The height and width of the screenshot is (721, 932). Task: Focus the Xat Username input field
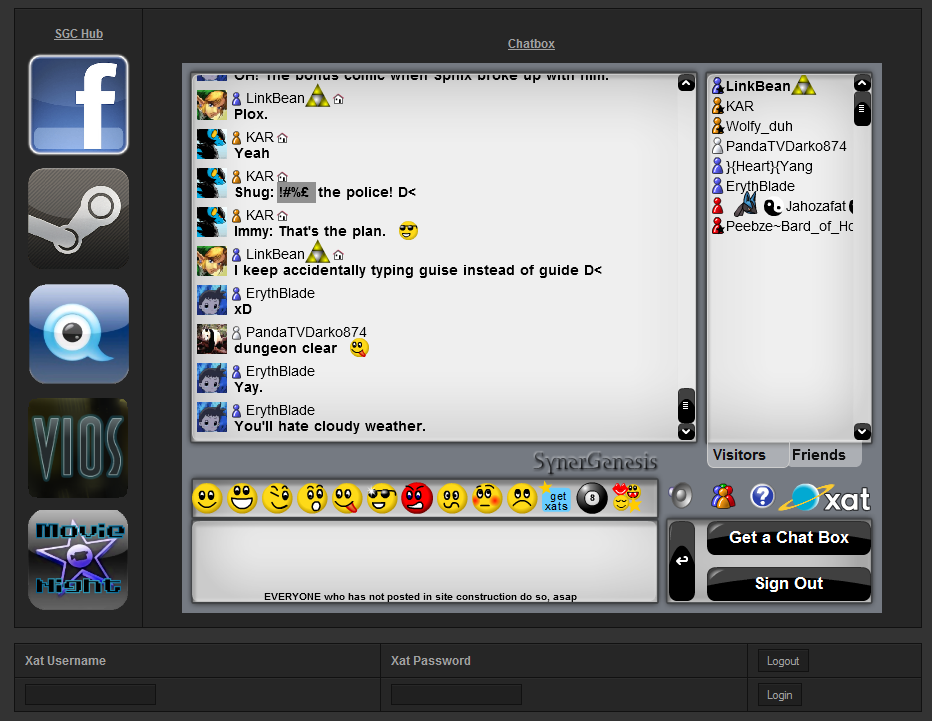point(90,694)
